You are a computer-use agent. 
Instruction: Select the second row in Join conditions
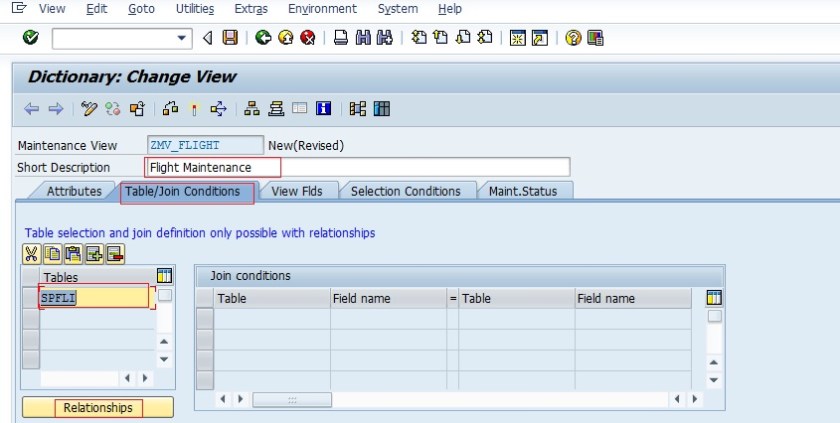pos(204,339)
